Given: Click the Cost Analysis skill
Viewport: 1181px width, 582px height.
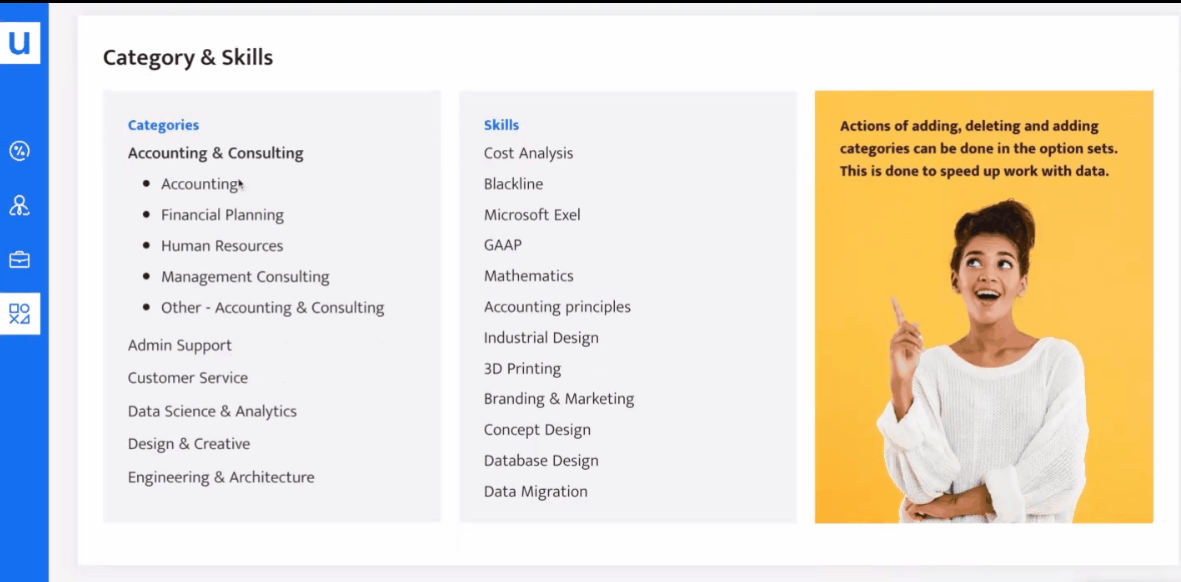Looking at the screenshot, I should [528, 153].
